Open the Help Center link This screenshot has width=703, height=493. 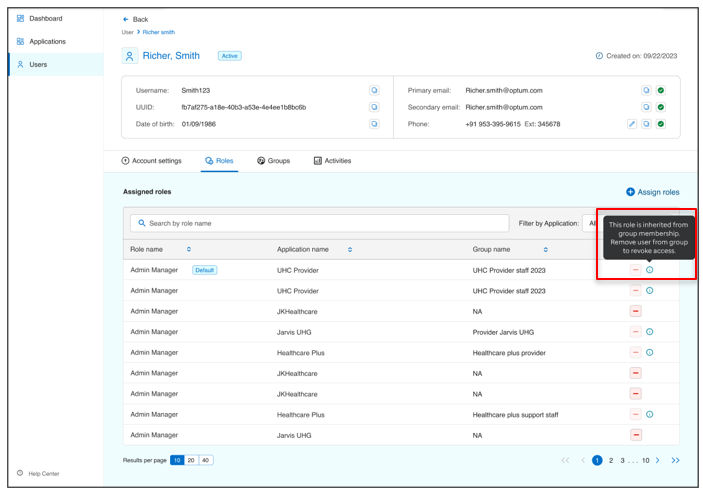(x=38, y=473)
